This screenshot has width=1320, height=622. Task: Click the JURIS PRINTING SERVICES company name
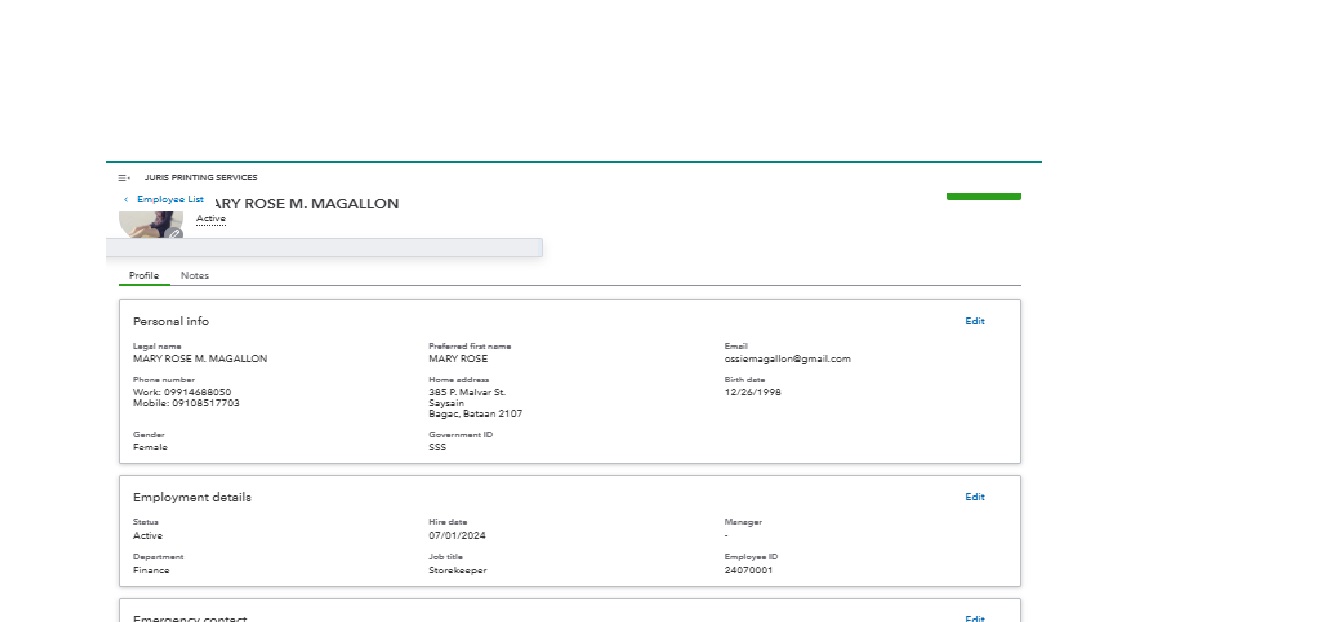tap(201, 178)
